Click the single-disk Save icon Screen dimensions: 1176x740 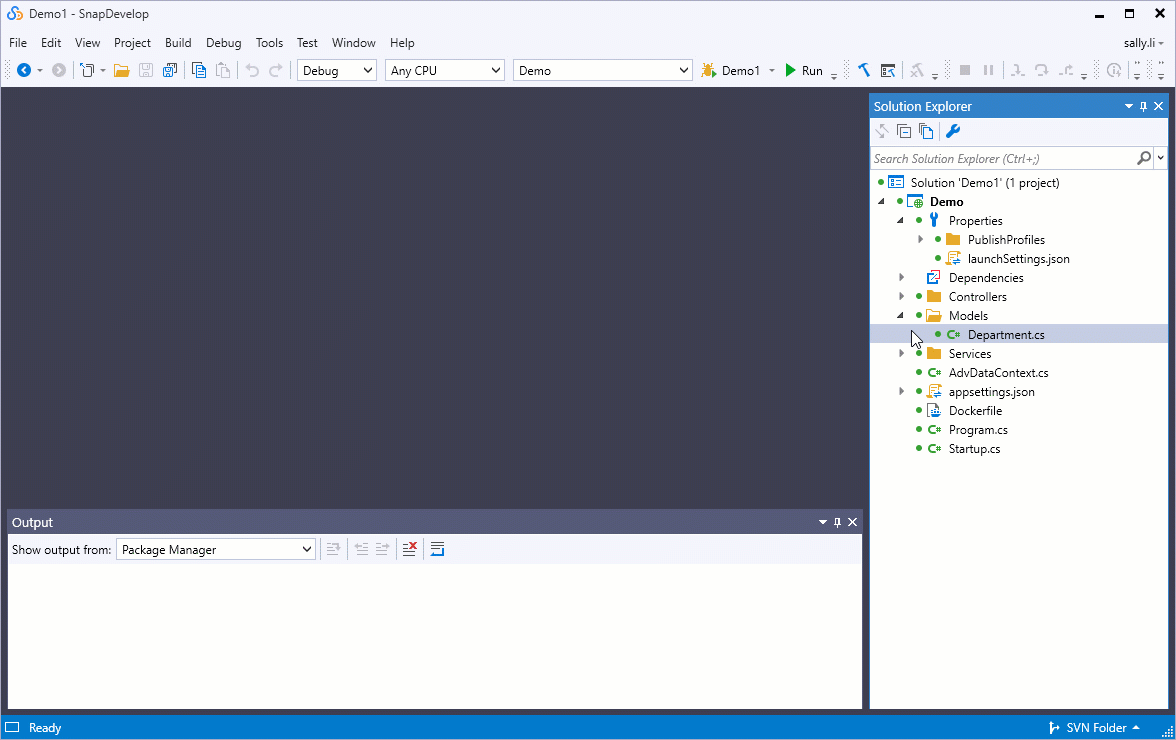146,70
